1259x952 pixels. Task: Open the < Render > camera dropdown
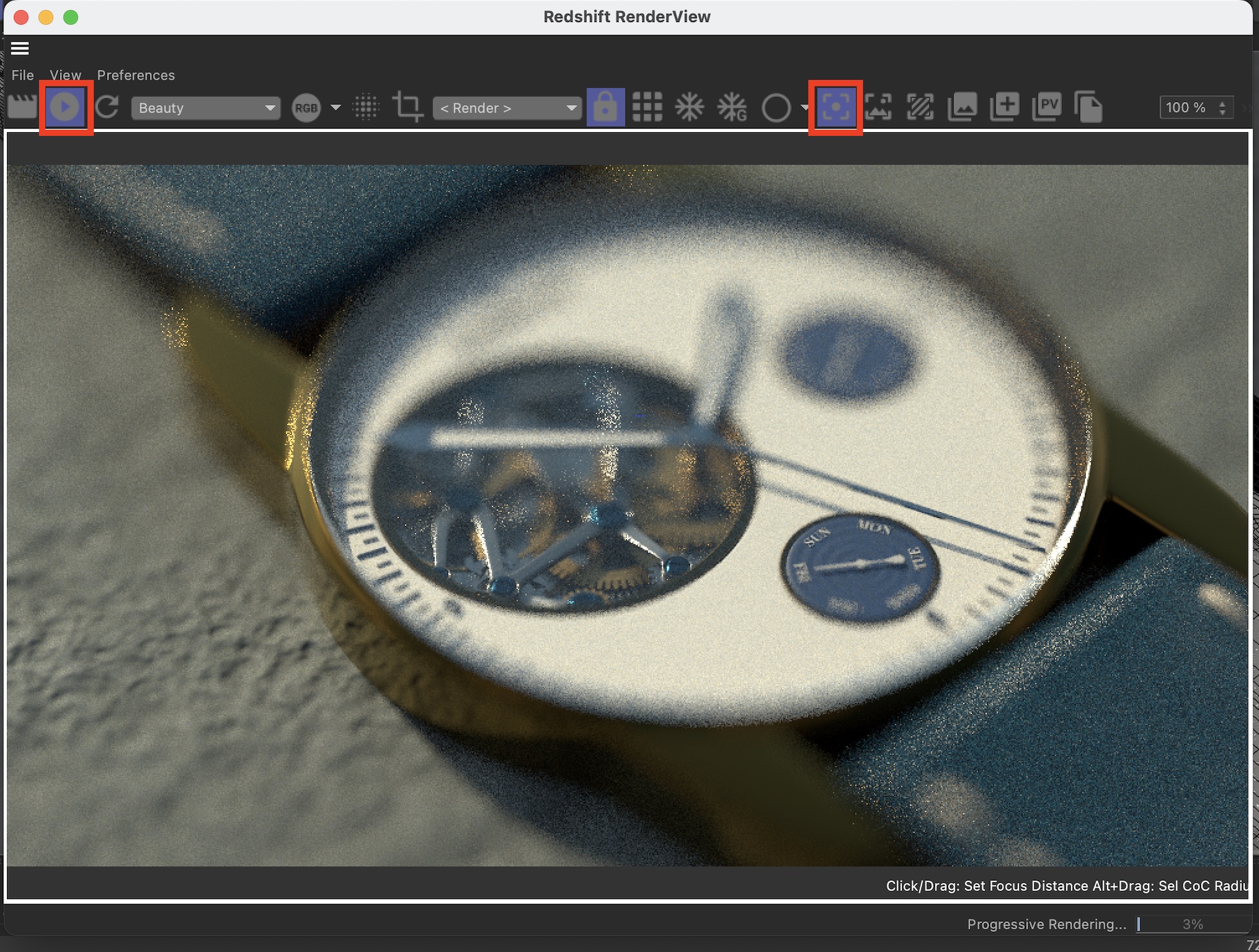point(507,108)
